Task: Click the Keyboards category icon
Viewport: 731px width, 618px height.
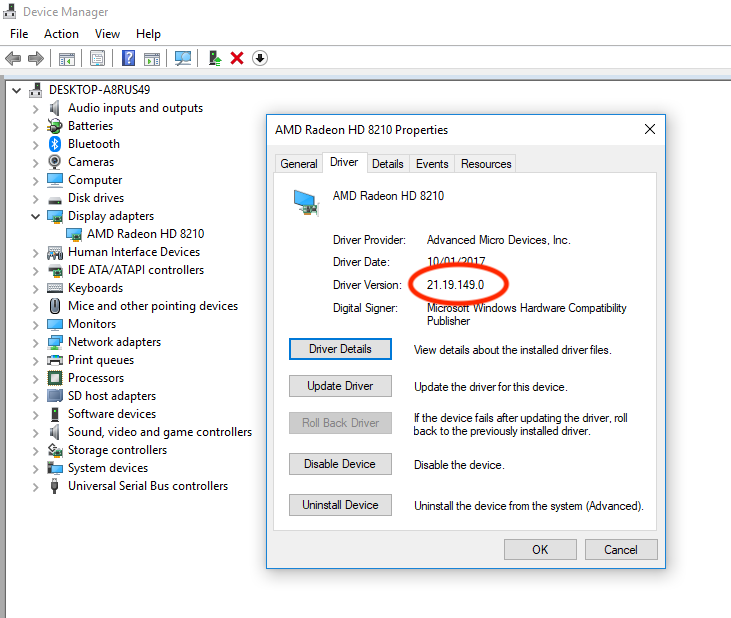Action: point(55,288)
